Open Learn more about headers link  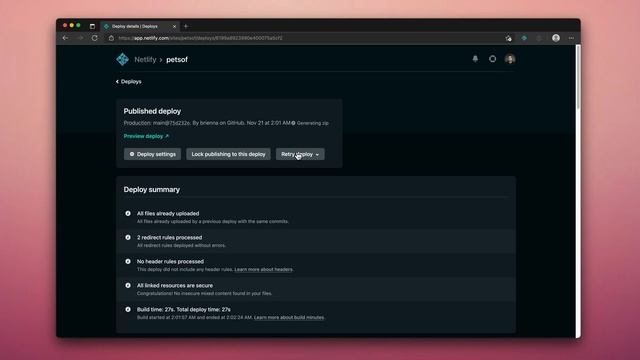pos(263,269)
